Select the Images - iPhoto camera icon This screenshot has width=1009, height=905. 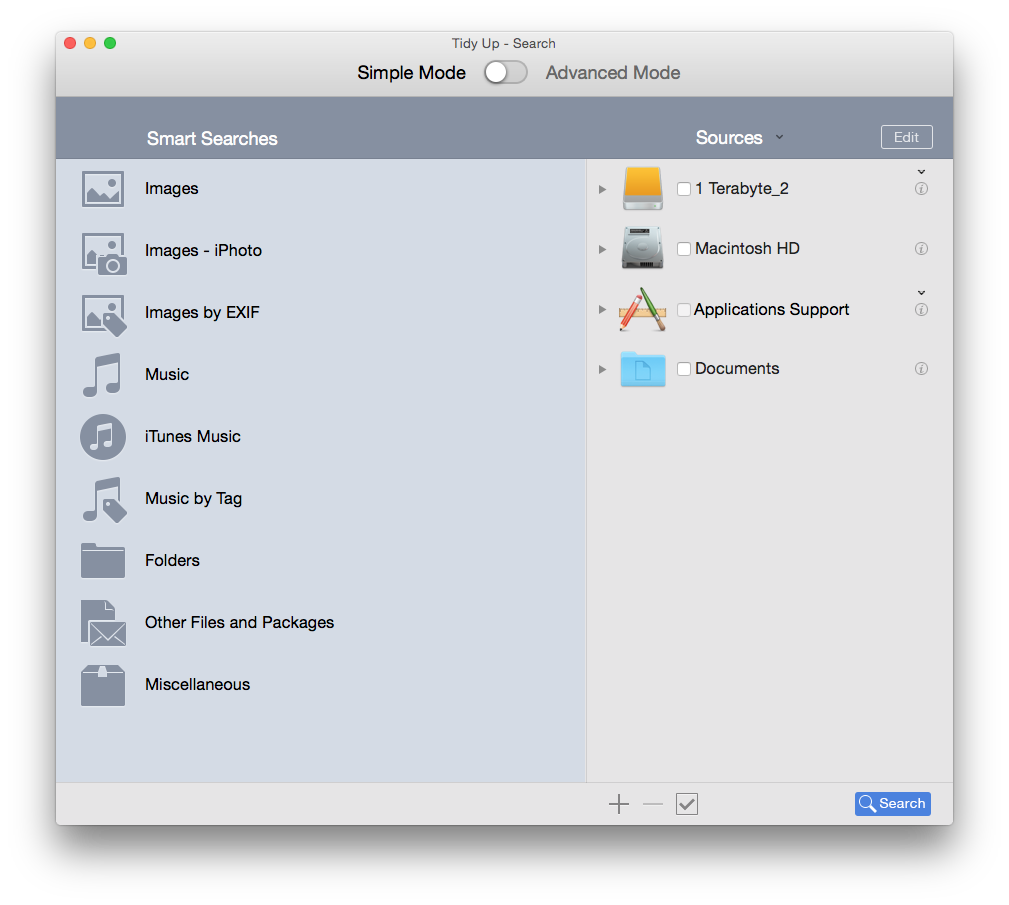[x=103, y=252]
